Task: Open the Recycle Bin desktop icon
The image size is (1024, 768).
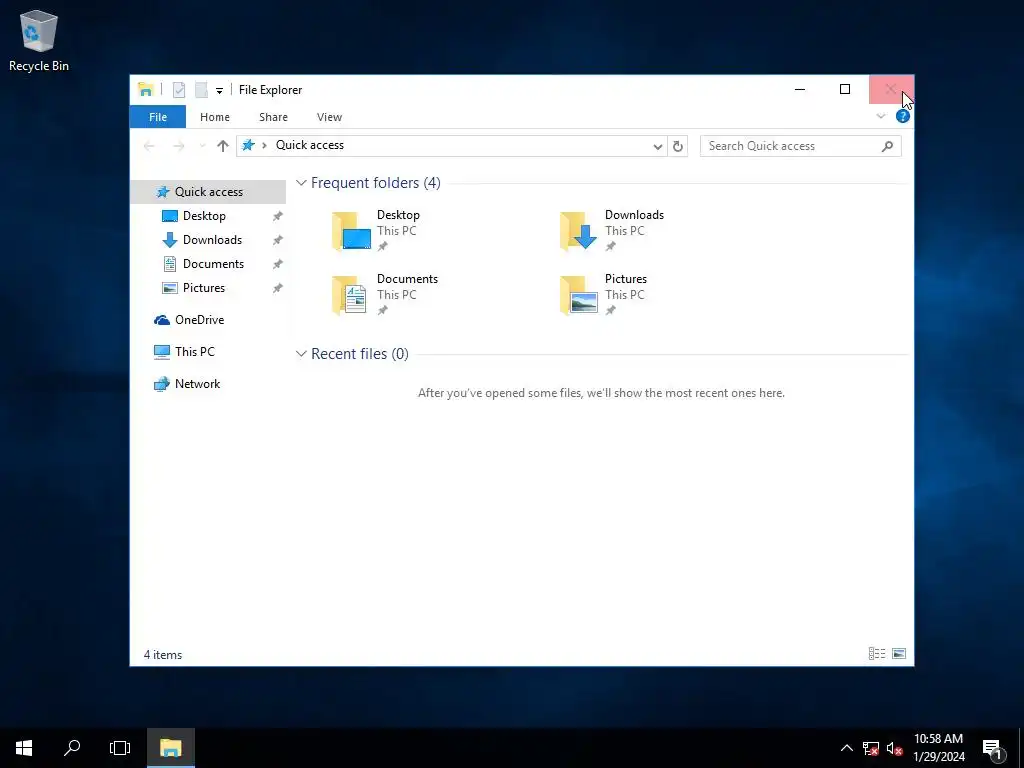Action: coord(39,40)
